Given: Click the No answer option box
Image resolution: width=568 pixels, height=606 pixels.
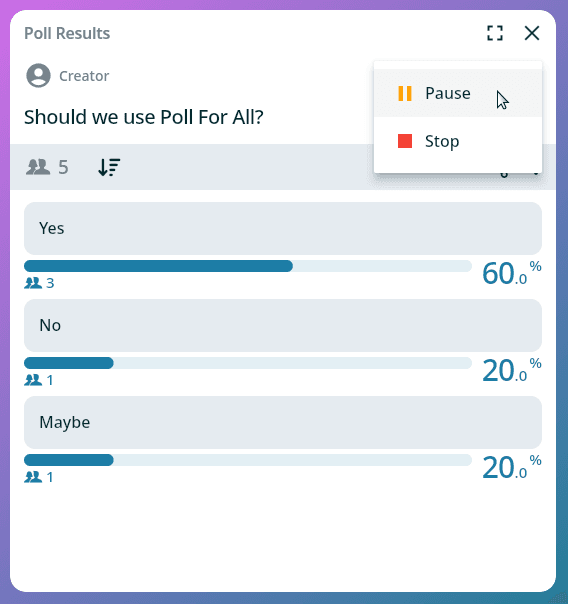Looking at the screenshot, I should [283, 325].
